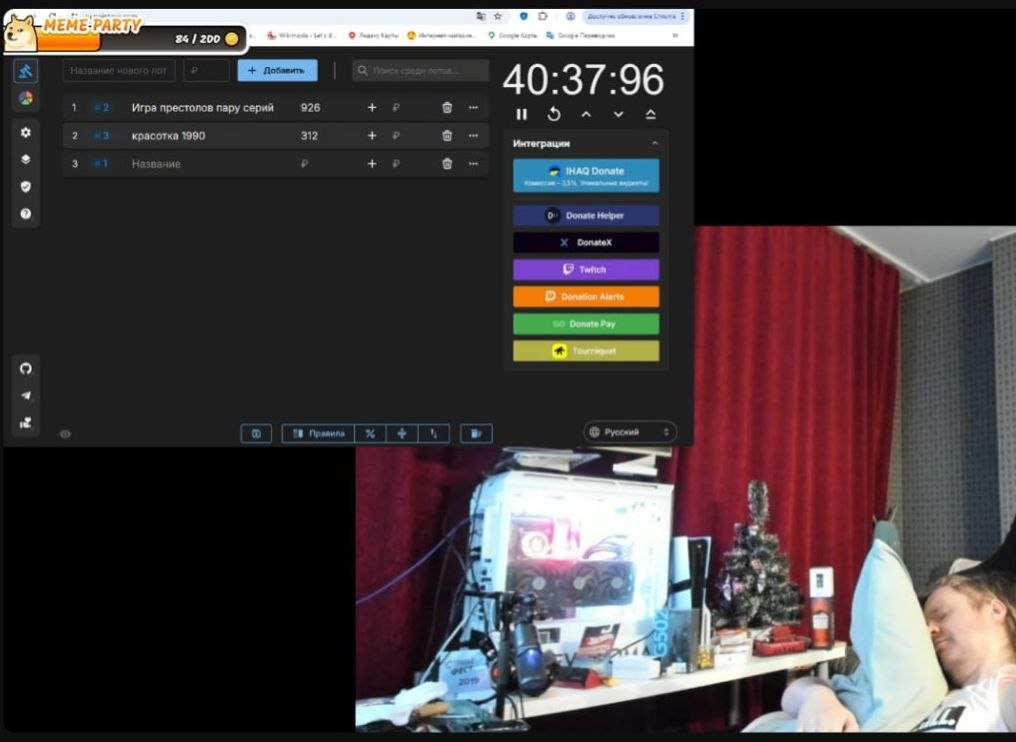
Task: Click plus icon on empty third lot
Action: click(x=372, y=164)
